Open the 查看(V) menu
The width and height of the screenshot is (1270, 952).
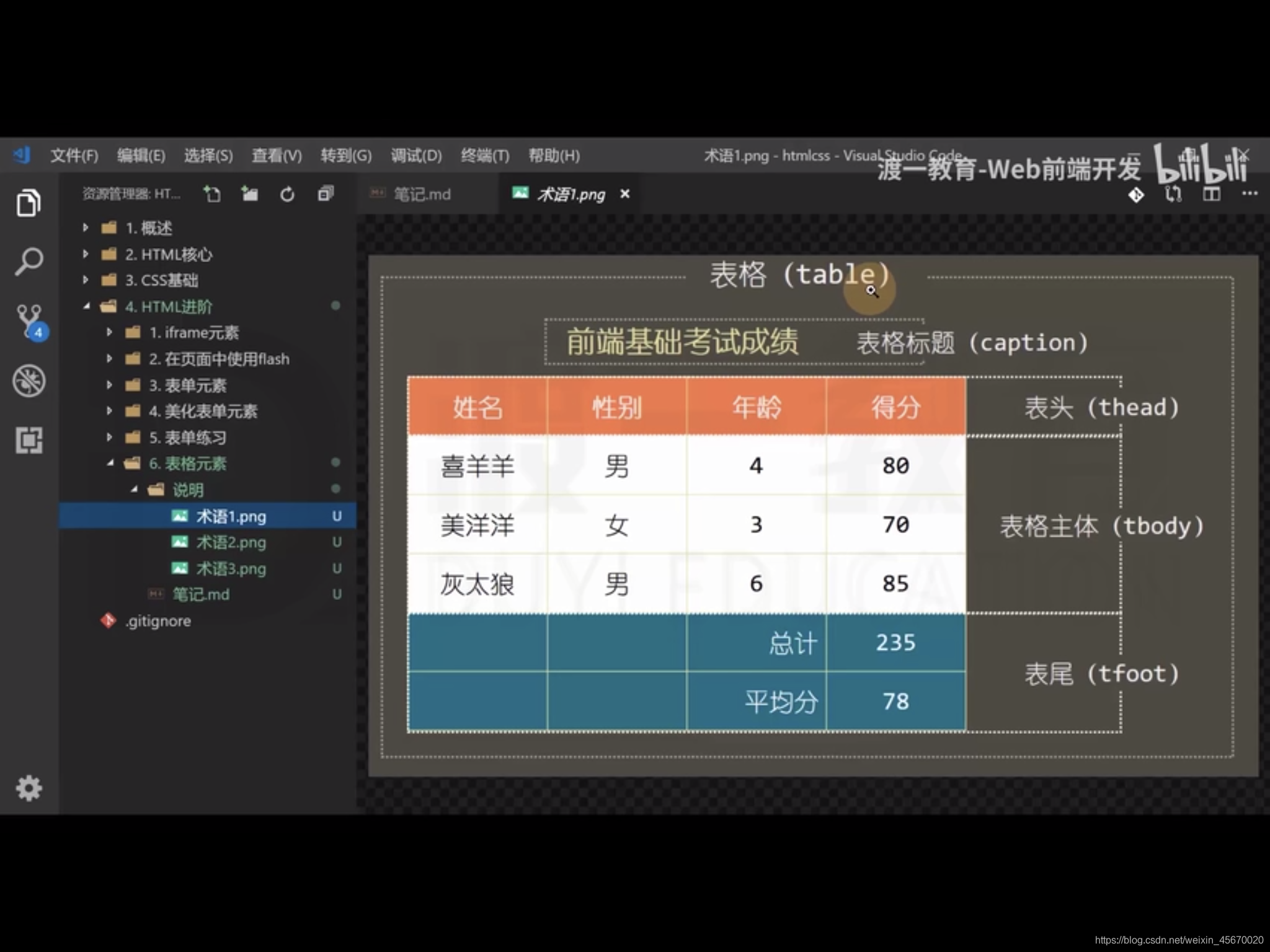[x=277, y=156]
